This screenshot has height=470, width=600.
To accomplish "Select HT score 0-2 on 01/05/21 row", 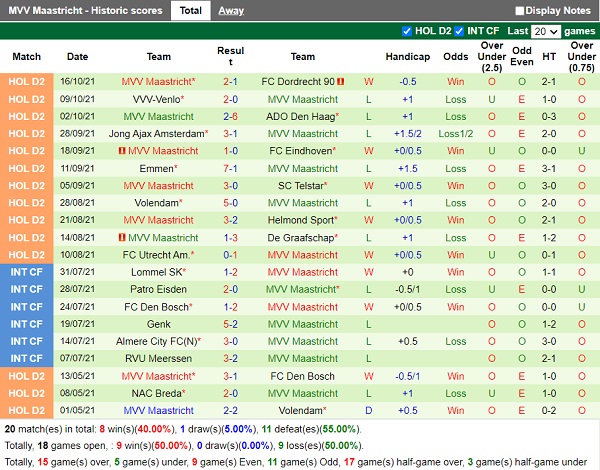I will coord(549,411).
